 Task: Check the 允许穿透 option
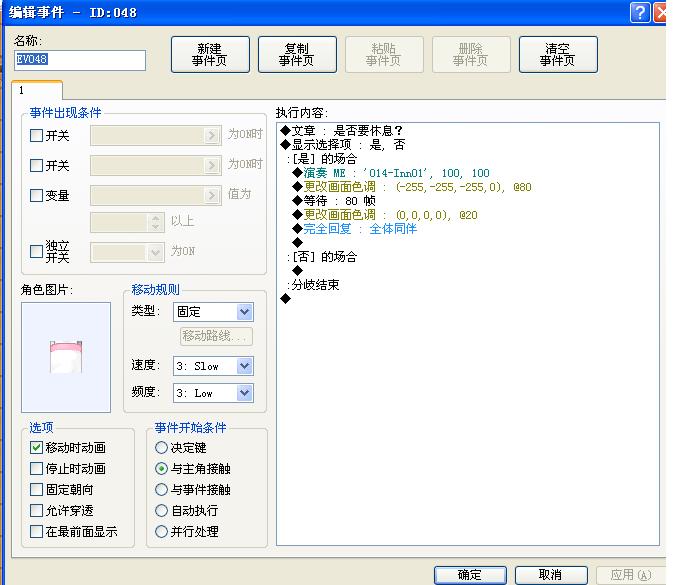click(36, 510)
